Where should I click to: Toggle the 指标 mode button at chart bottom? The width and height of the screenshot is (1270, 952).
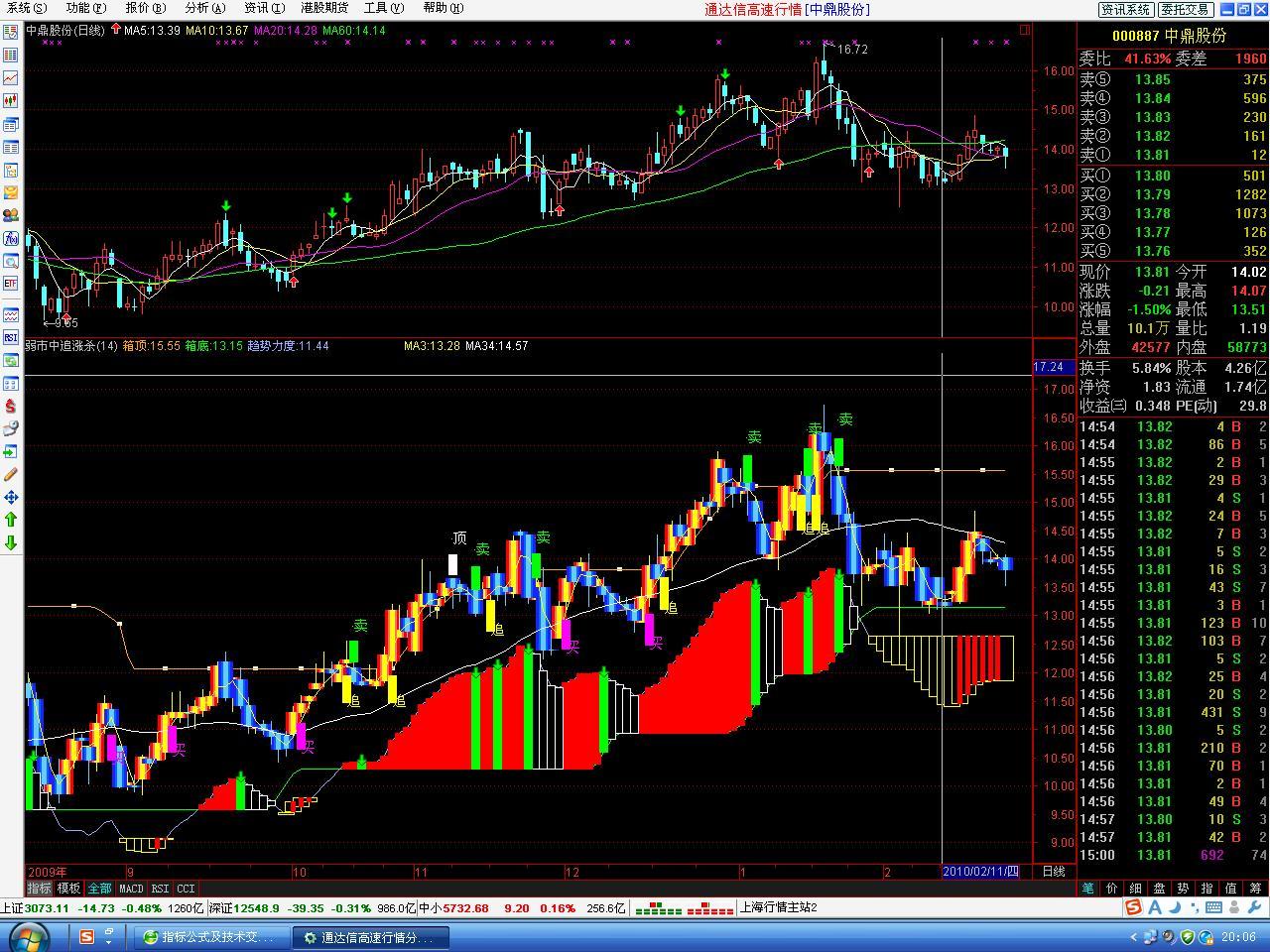40,889
